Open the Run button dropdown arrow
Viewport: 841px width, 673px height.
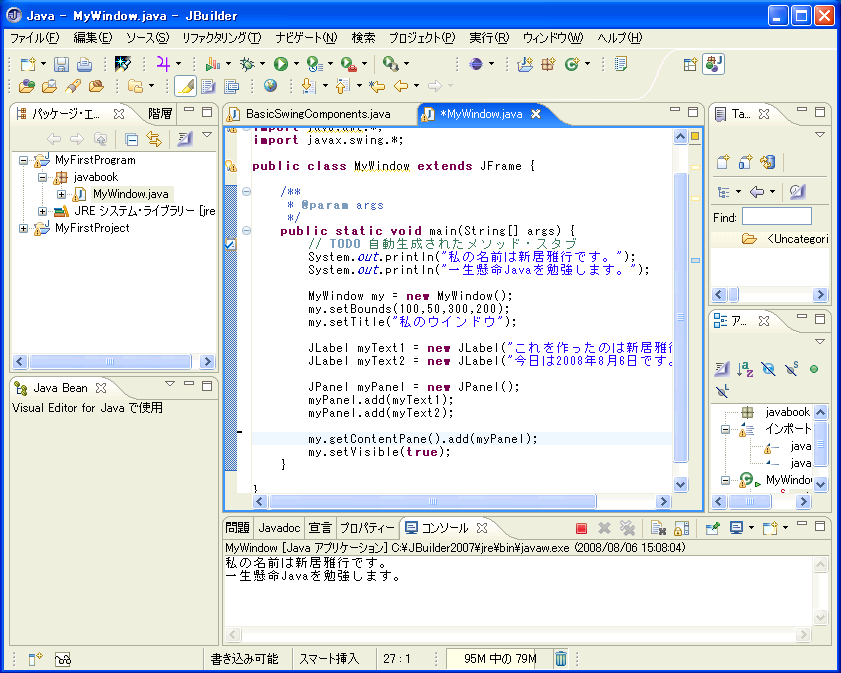[297, 64]
